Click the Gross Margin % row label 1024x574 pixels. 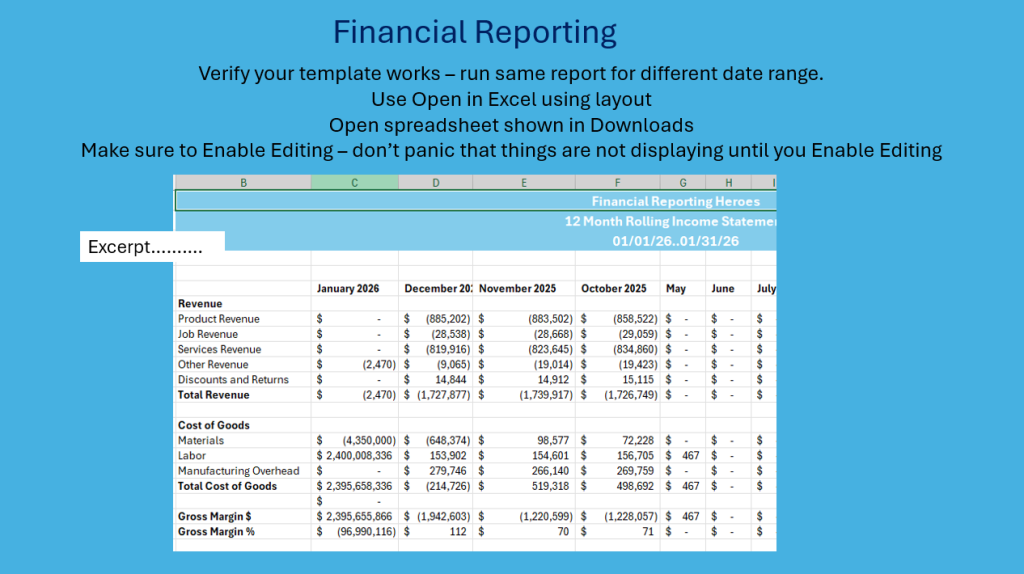tap(216, 532)
